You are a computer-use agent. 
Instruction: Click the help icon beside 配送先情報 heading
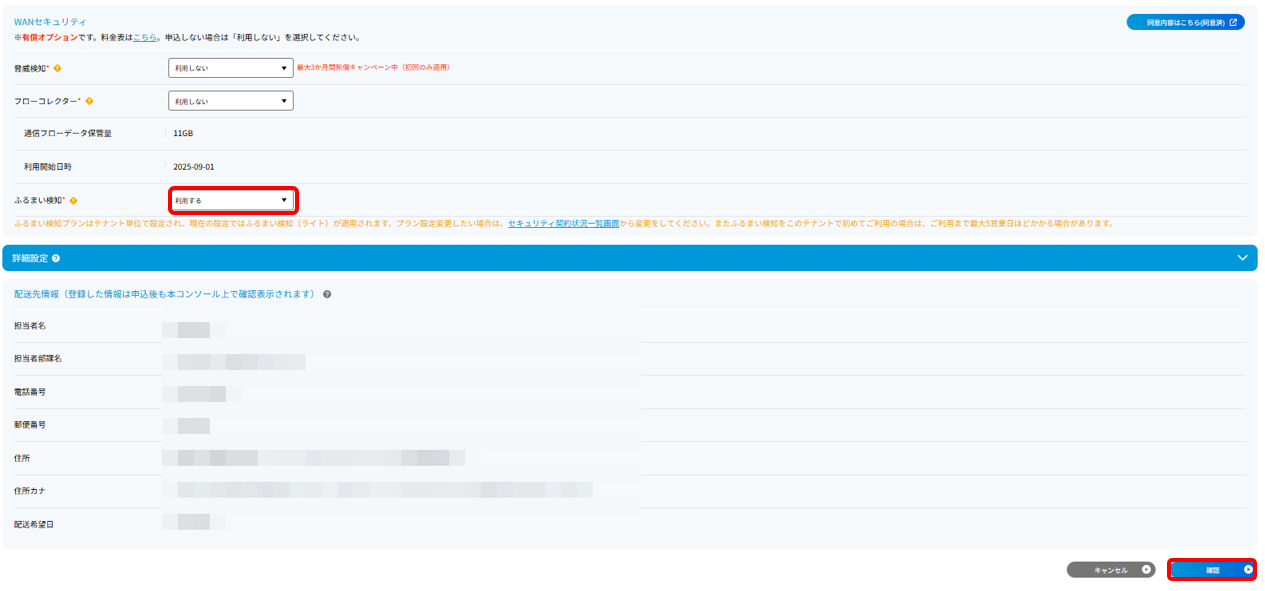point(328,294)
